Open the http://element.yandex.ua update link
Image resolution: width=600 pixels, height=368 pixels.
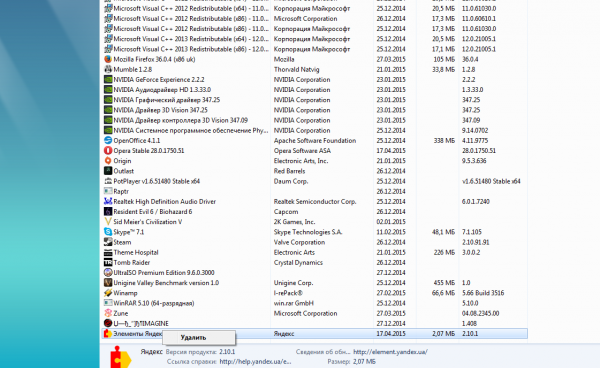click(x=390, y=352)
